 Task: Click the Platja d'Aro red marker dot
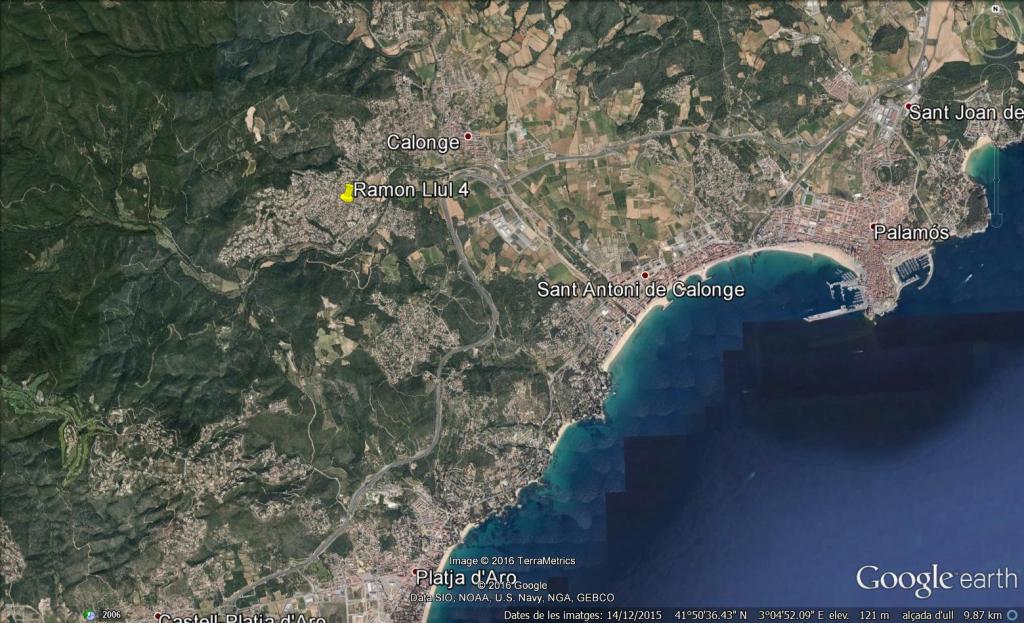(416, 572)
